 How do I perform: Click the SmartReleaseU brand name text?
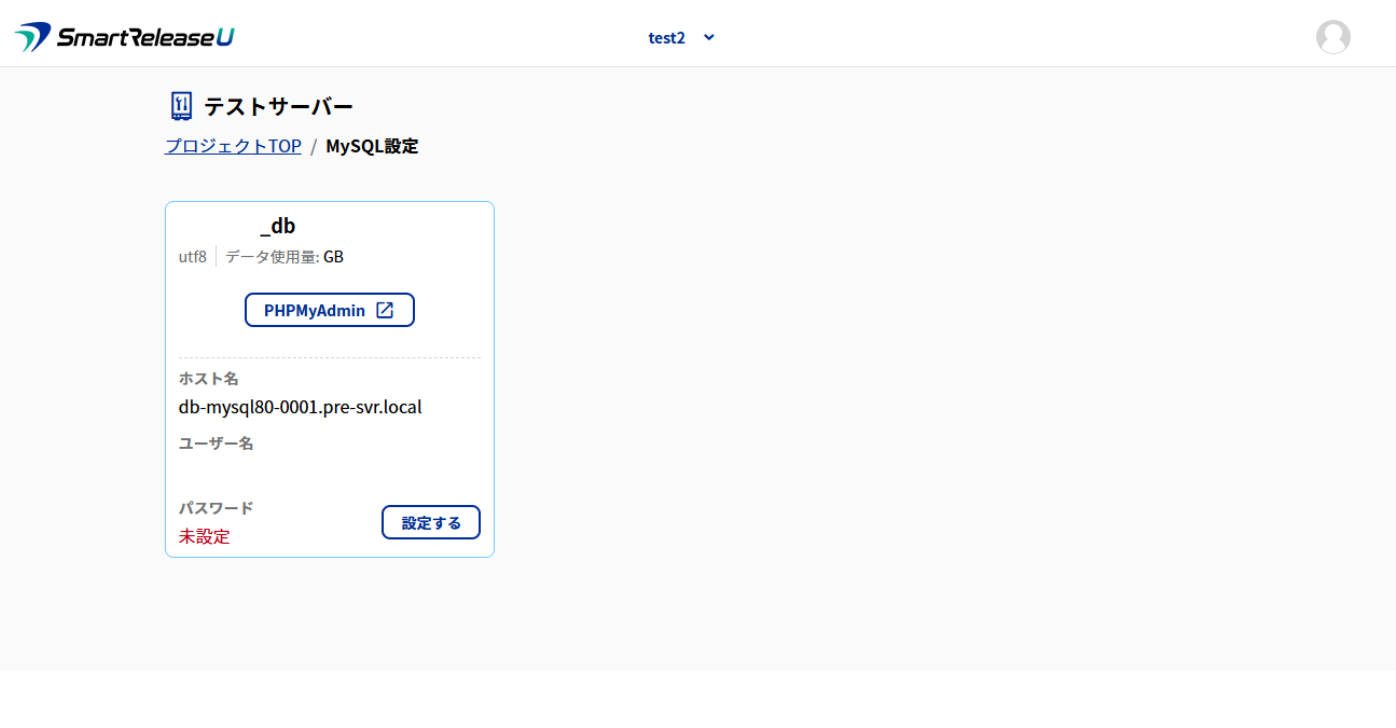(x=145, y=38)
